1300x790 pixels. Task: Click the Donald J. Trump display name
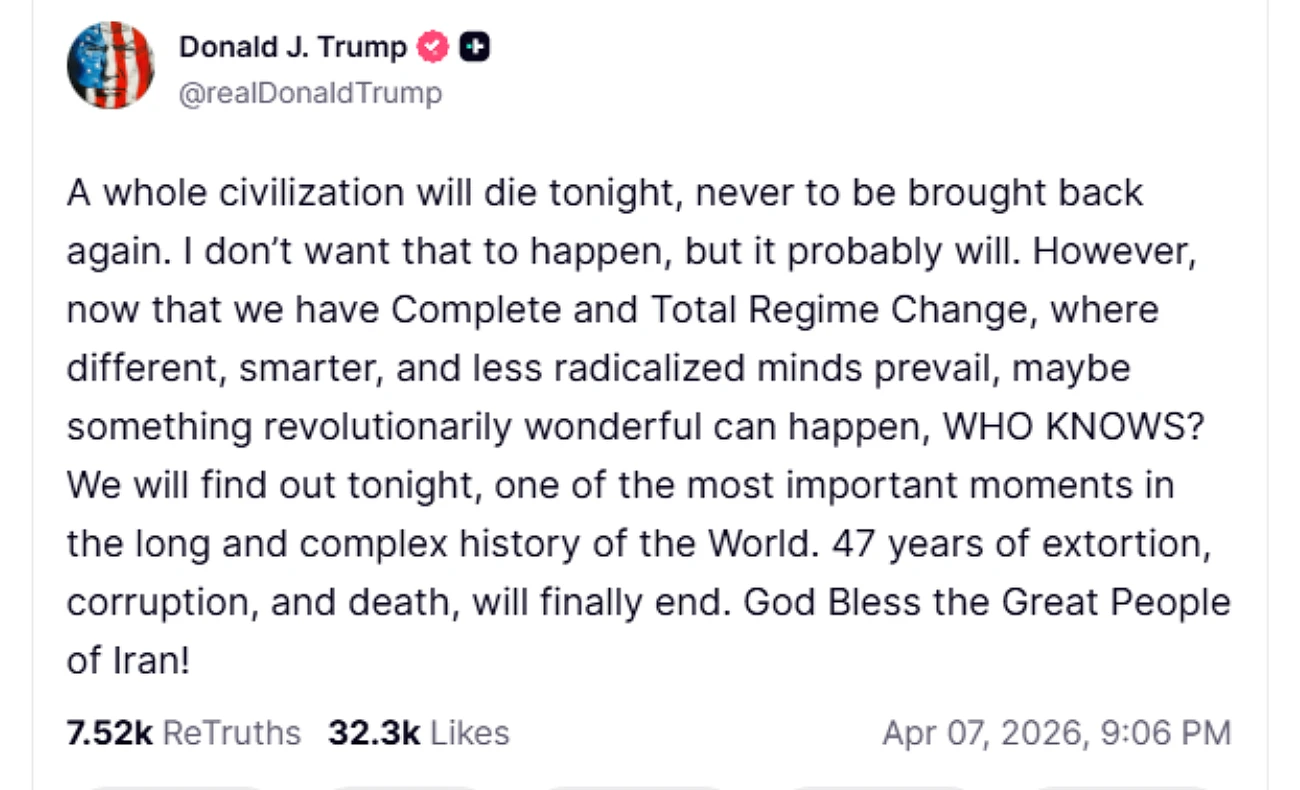292,46
